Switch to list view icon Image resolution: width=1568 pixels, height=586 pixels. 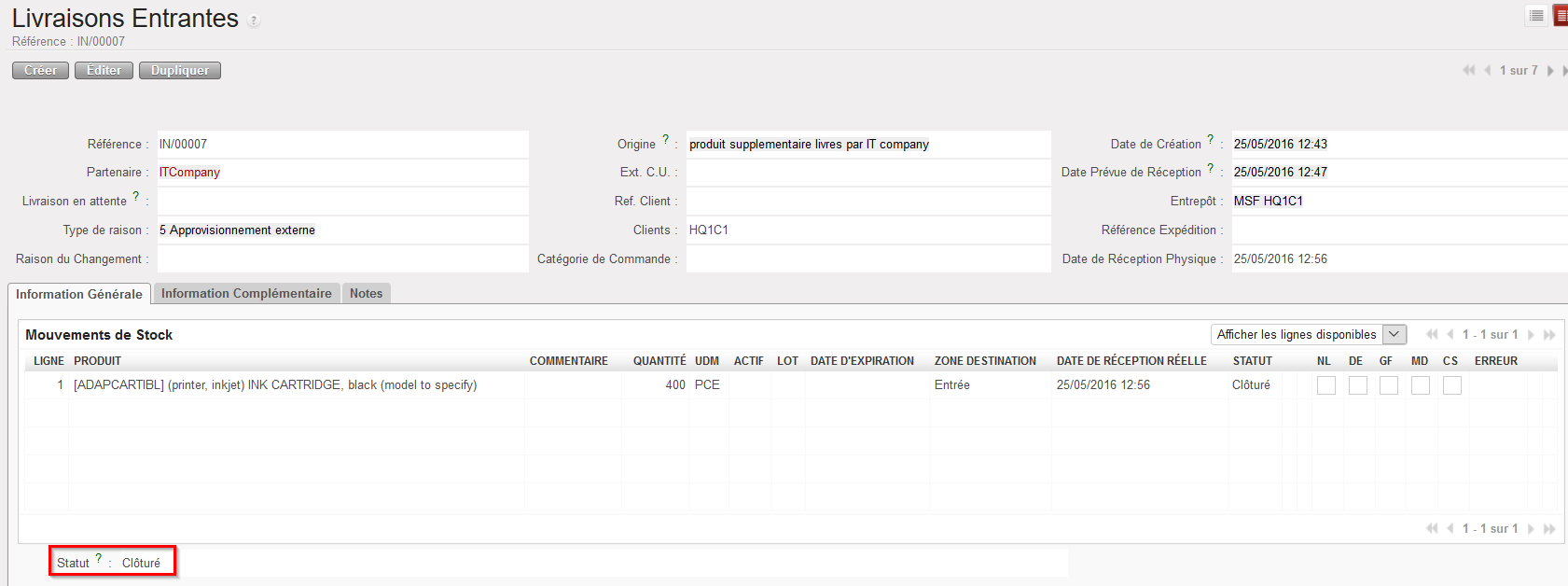1536,16
